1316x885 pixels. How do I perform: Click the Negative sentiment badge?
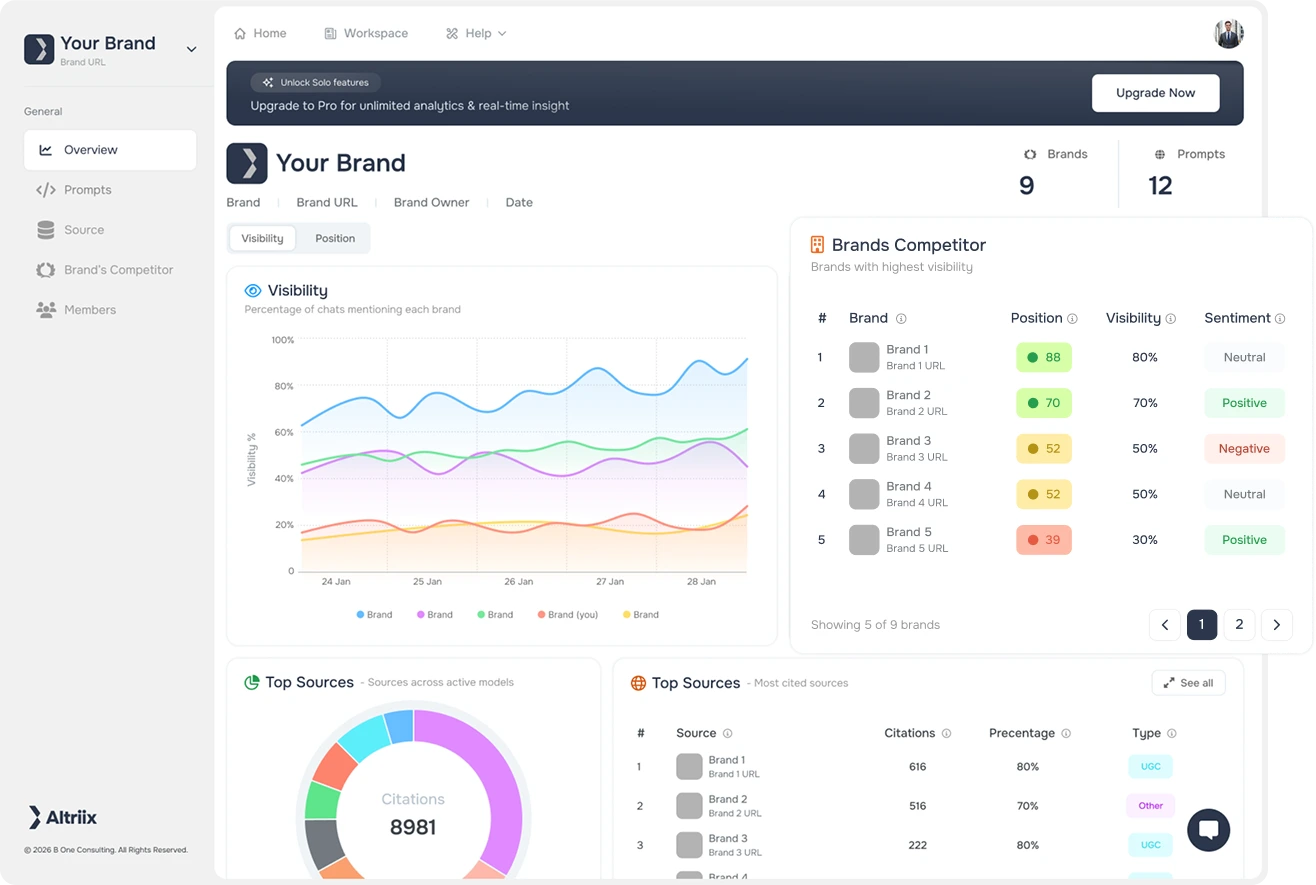pos(1244,448)
